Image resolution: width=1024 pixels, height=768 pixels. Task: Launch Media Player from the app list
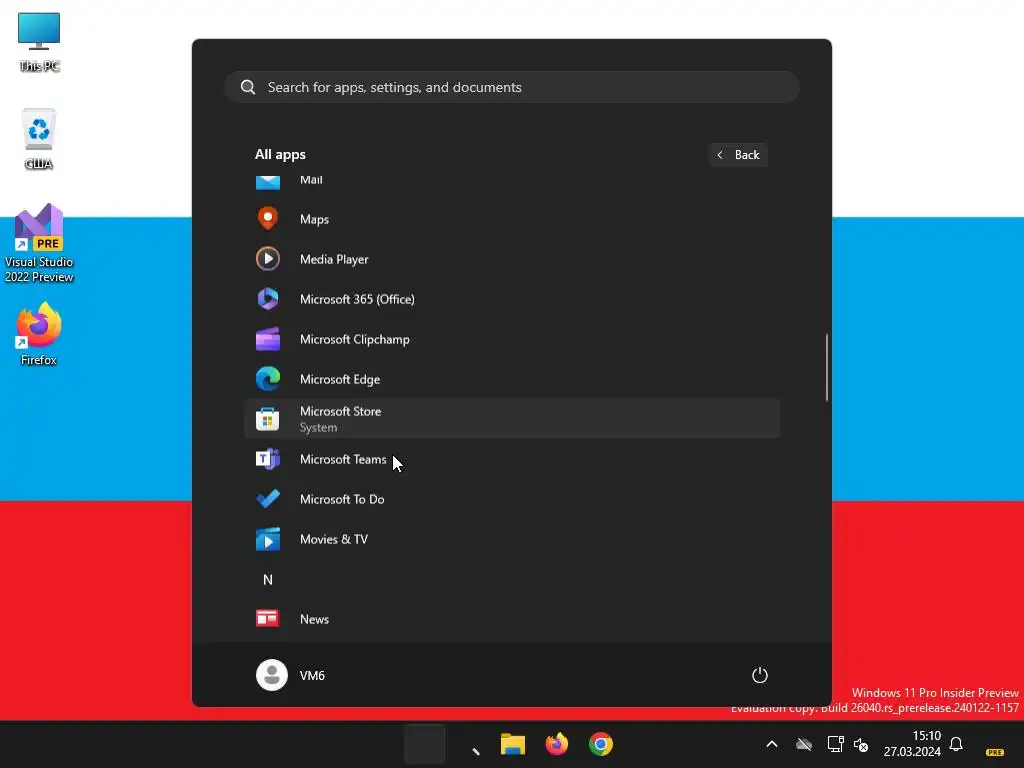[x=511, y=259]
